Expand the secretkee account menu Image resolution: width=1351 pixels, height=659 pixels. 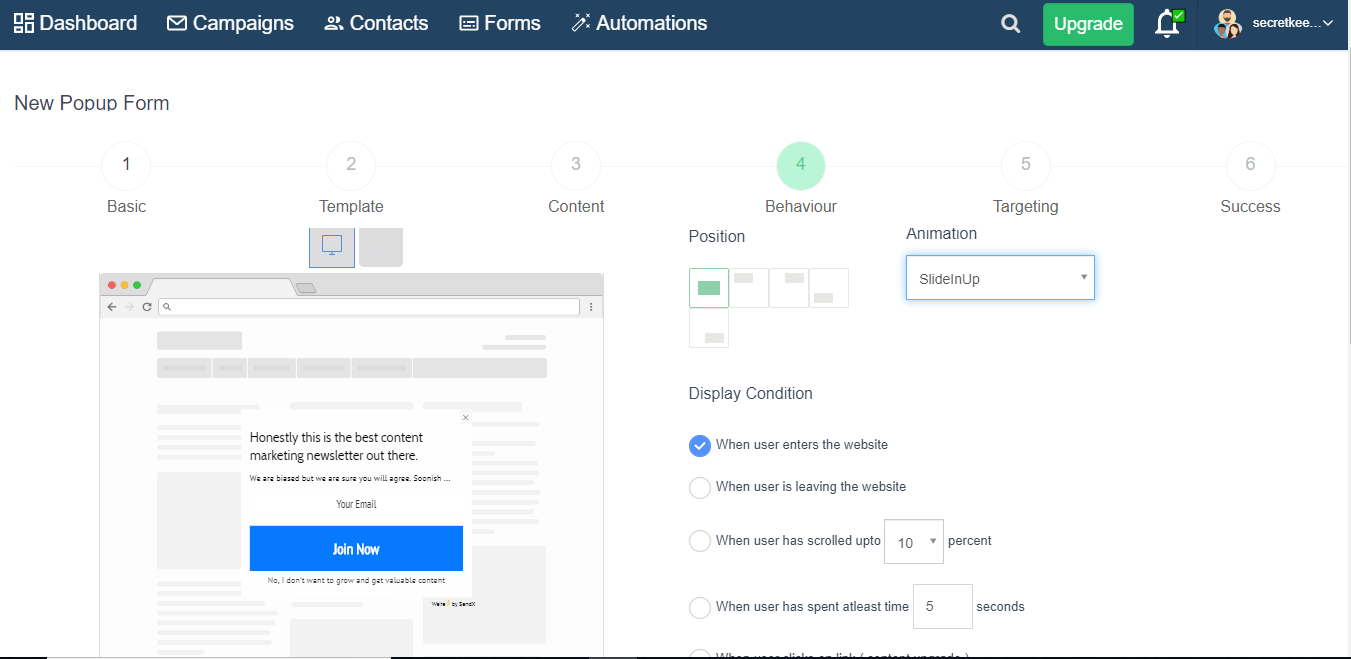pos(1274,24)
